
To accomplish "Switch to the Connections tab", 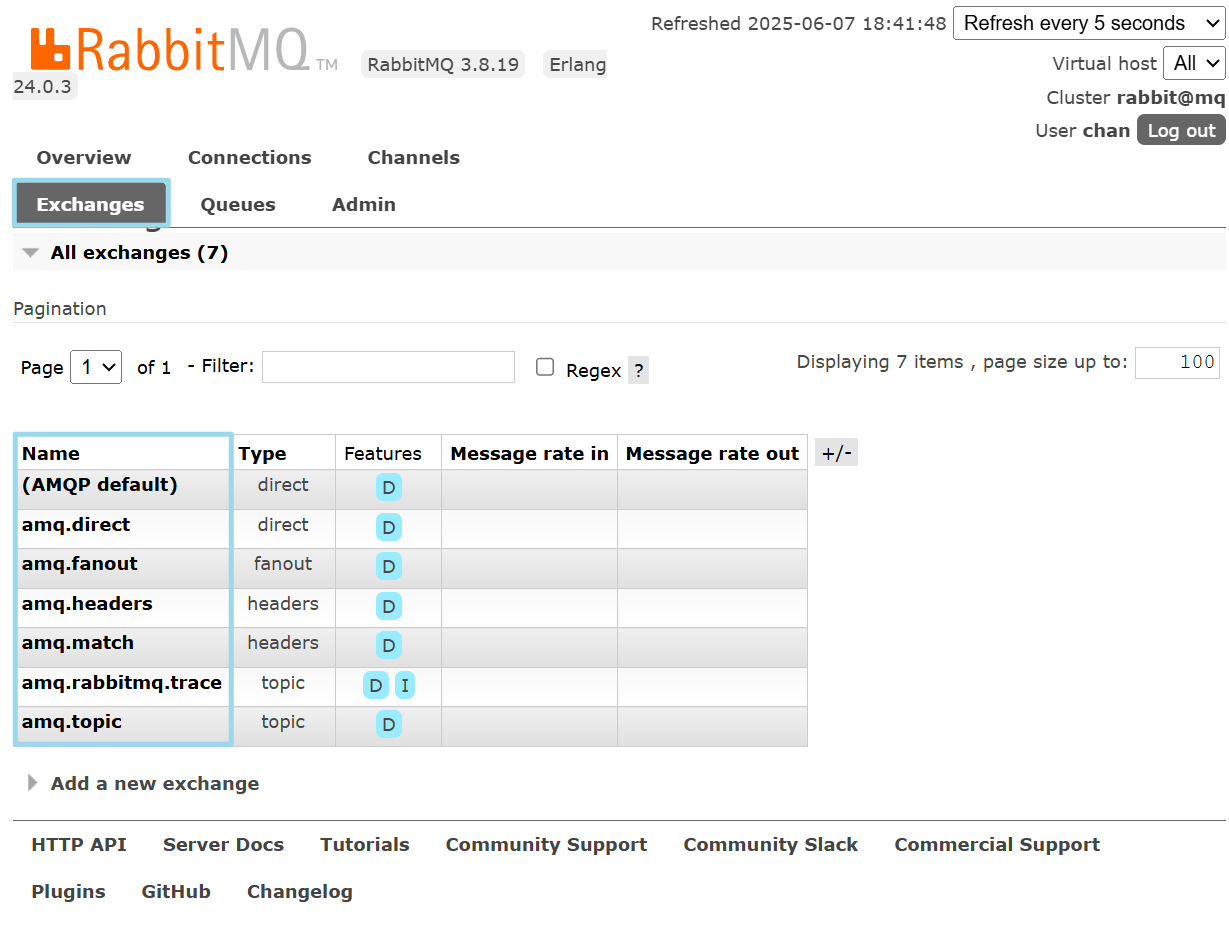I will pyautogui.click(x=250, y=158).
